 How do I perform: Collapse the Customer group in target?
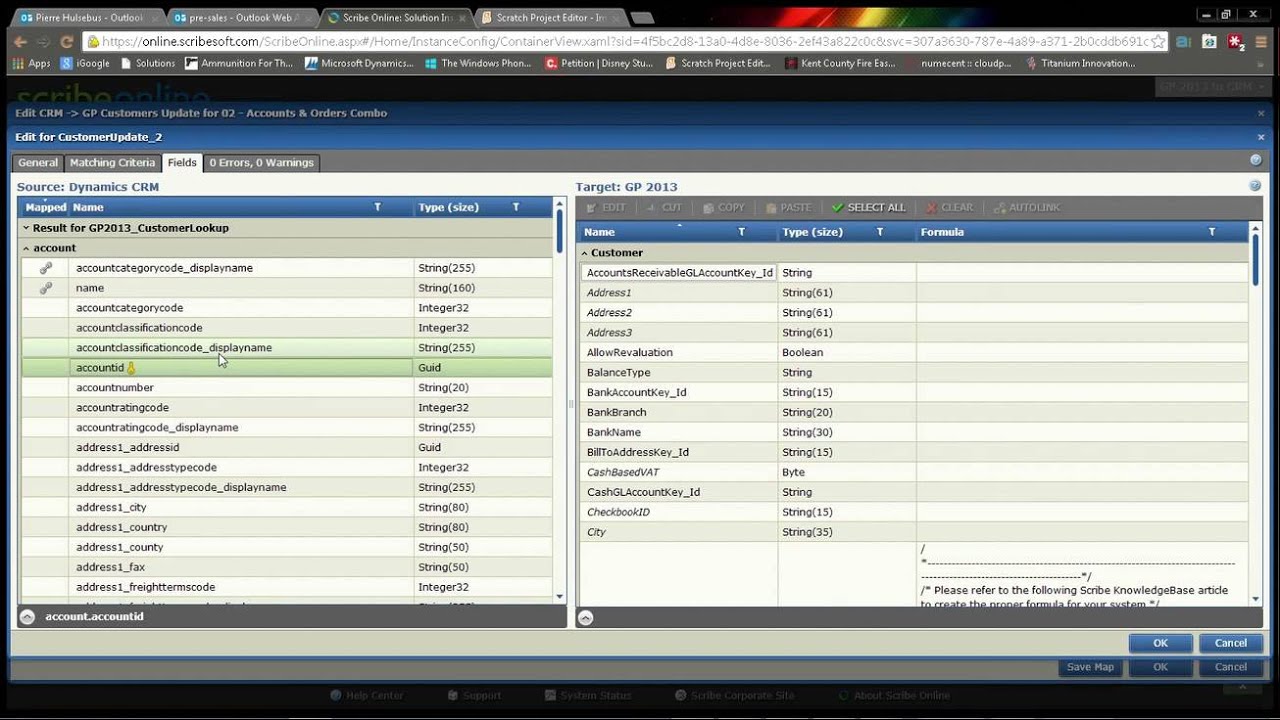[585, 253]
